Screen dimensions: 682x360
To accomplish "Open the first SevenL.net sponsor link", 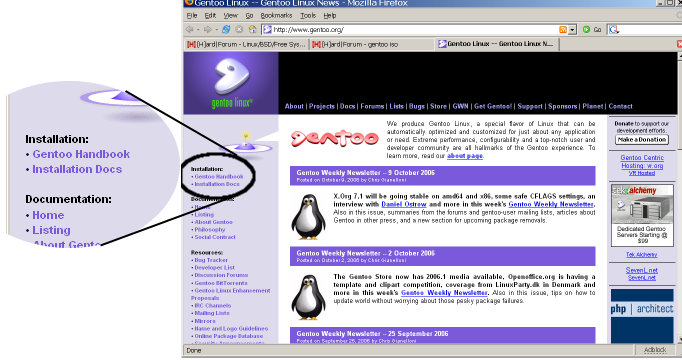I will tap(642, 270).
